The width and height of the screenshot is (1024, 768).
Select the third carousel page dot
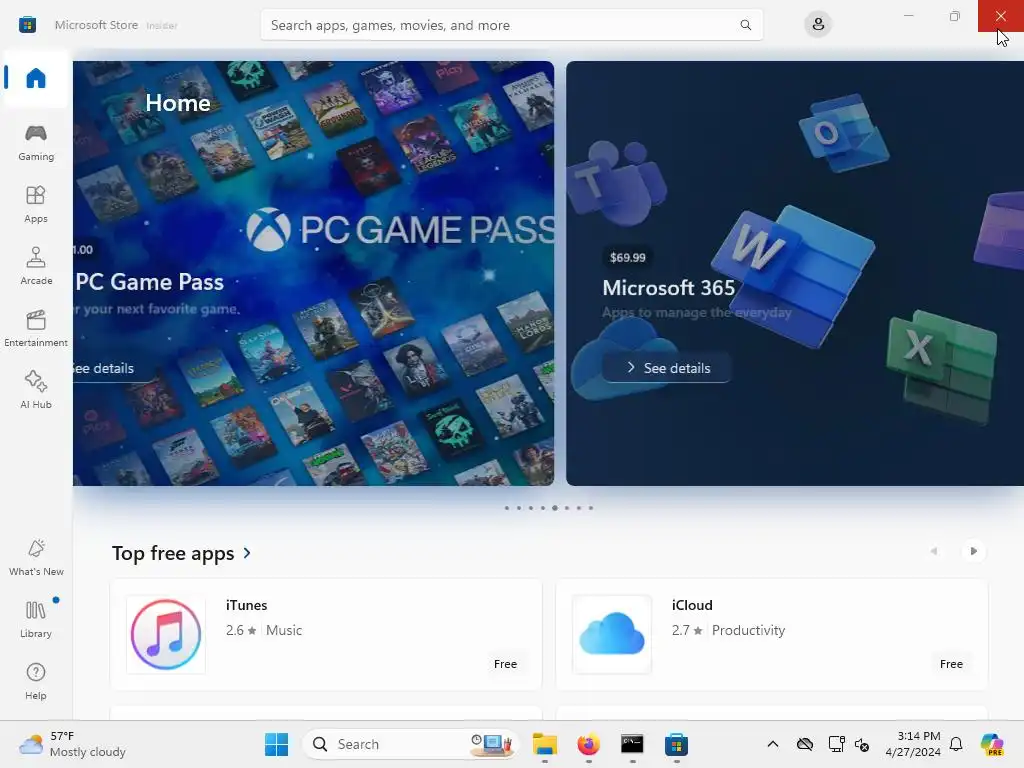coord(531,508)
